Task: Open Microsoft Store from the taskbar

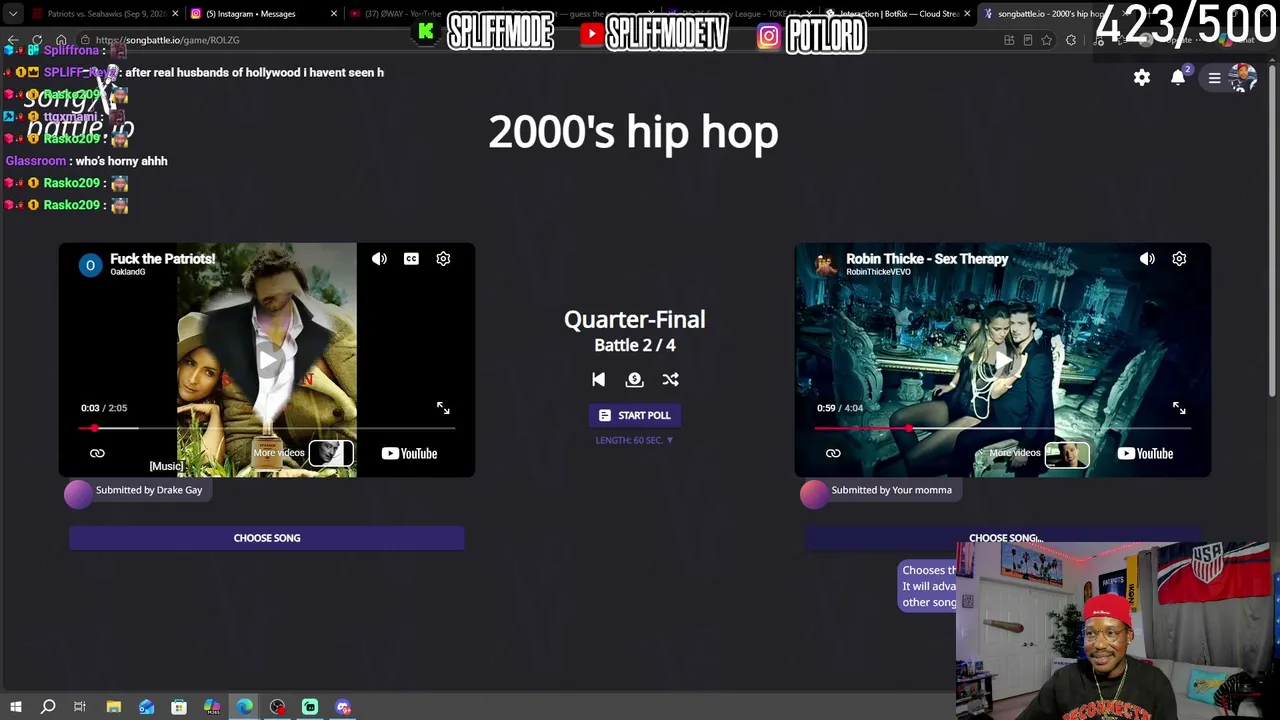Action: pyautogui.click(x=179, y=708)
